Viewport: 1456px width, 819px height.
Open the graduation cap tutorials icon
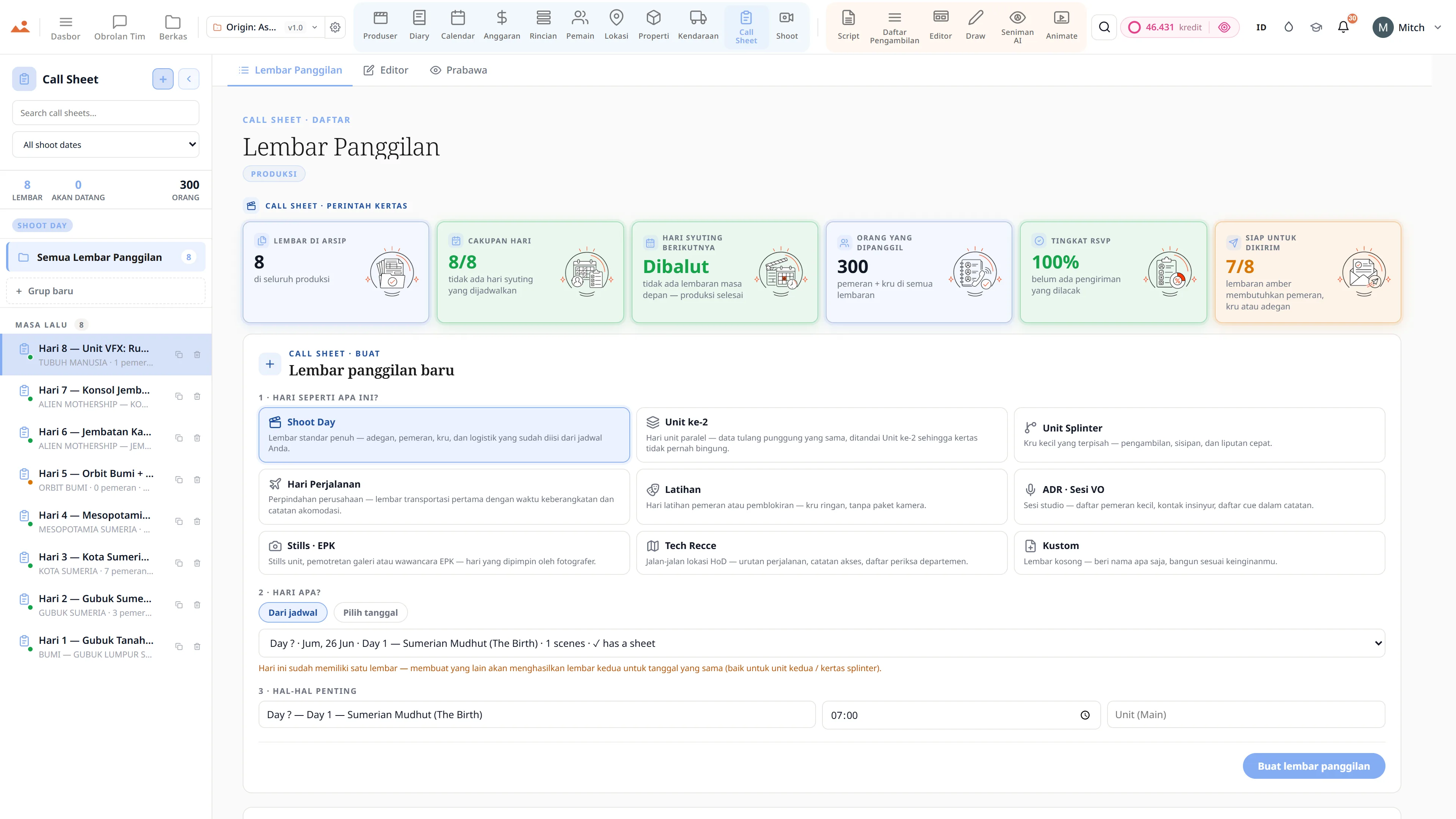1316,27
